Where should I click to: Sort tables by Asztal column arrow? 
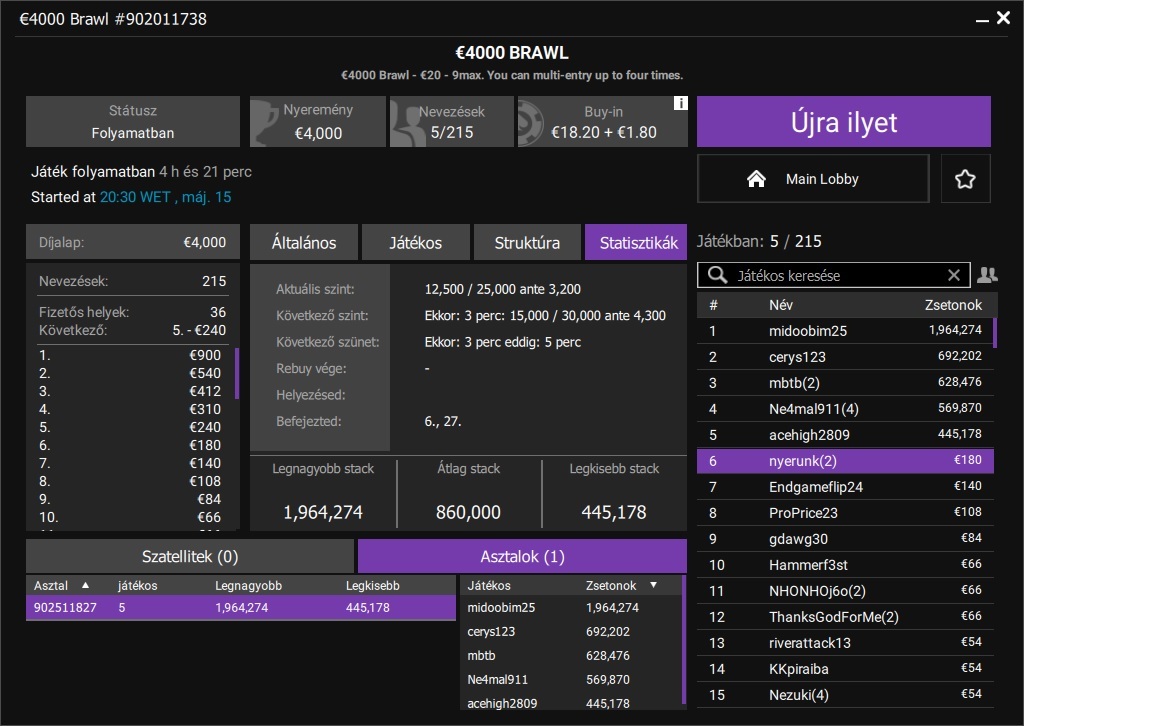click(85, 585)
